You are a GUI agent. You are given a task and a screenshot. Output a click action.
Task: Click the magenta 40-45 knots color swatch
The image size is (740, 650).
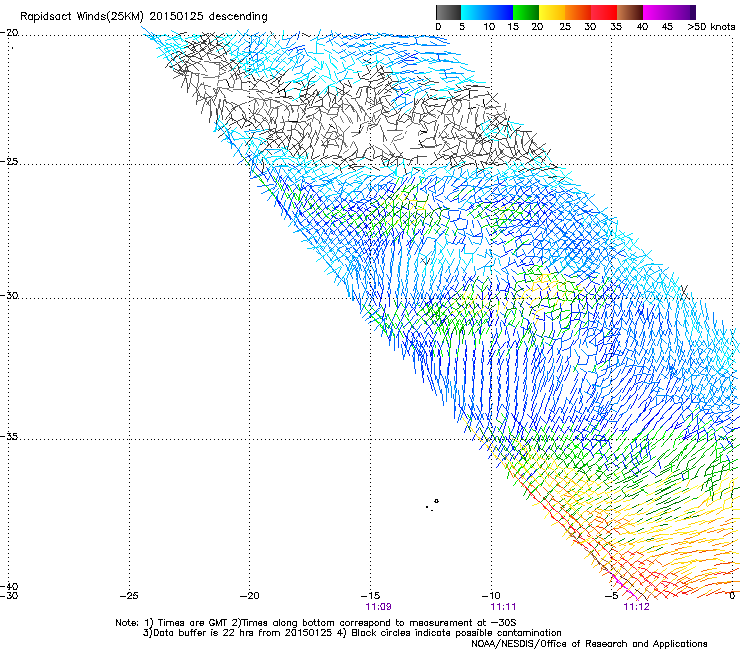click(656, 12)
